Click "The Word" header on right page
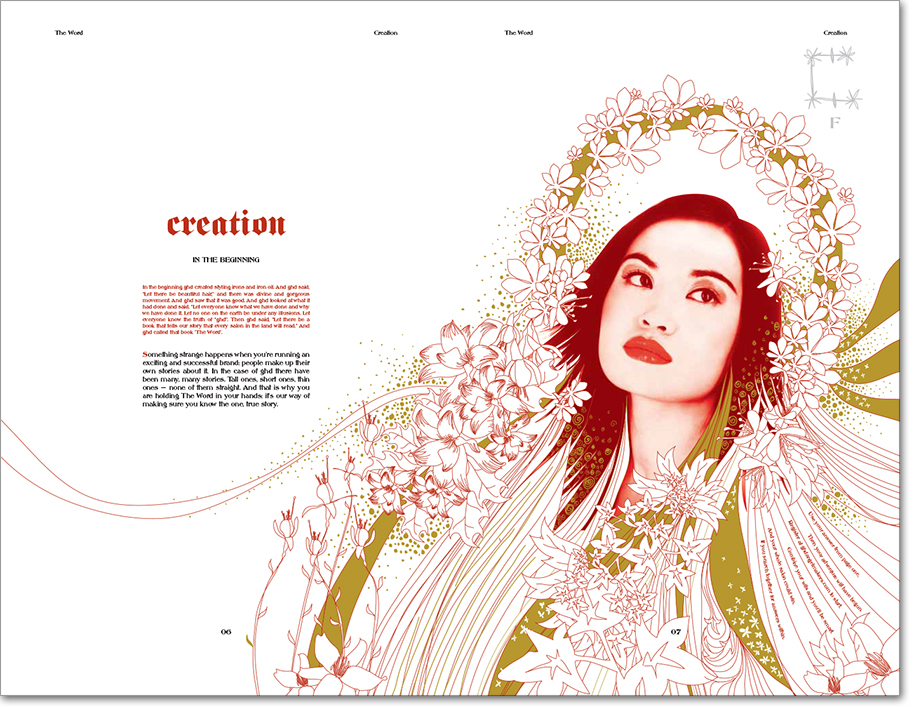This screenshot has width=915, height=710. tap(519, 33)
